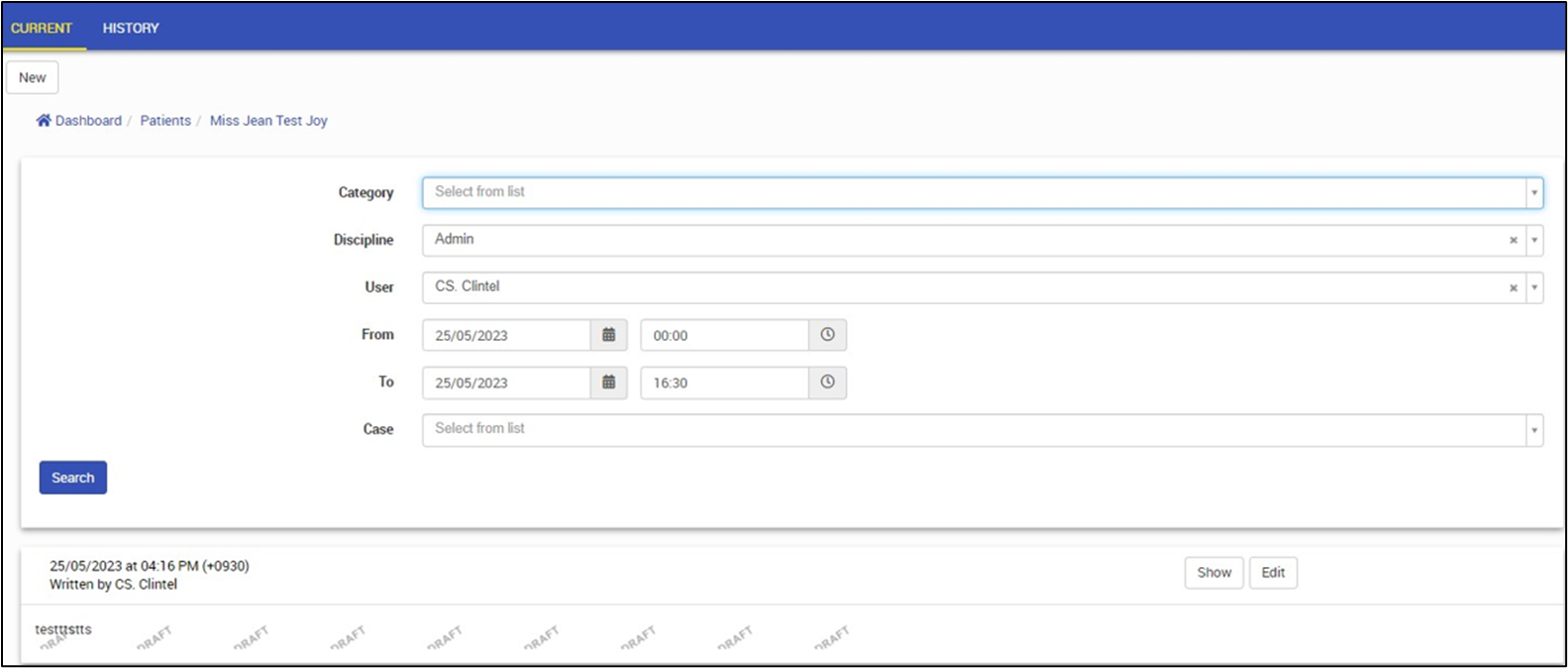
Task: Go to Patients breadcrumb link
Action: [165, 120]
